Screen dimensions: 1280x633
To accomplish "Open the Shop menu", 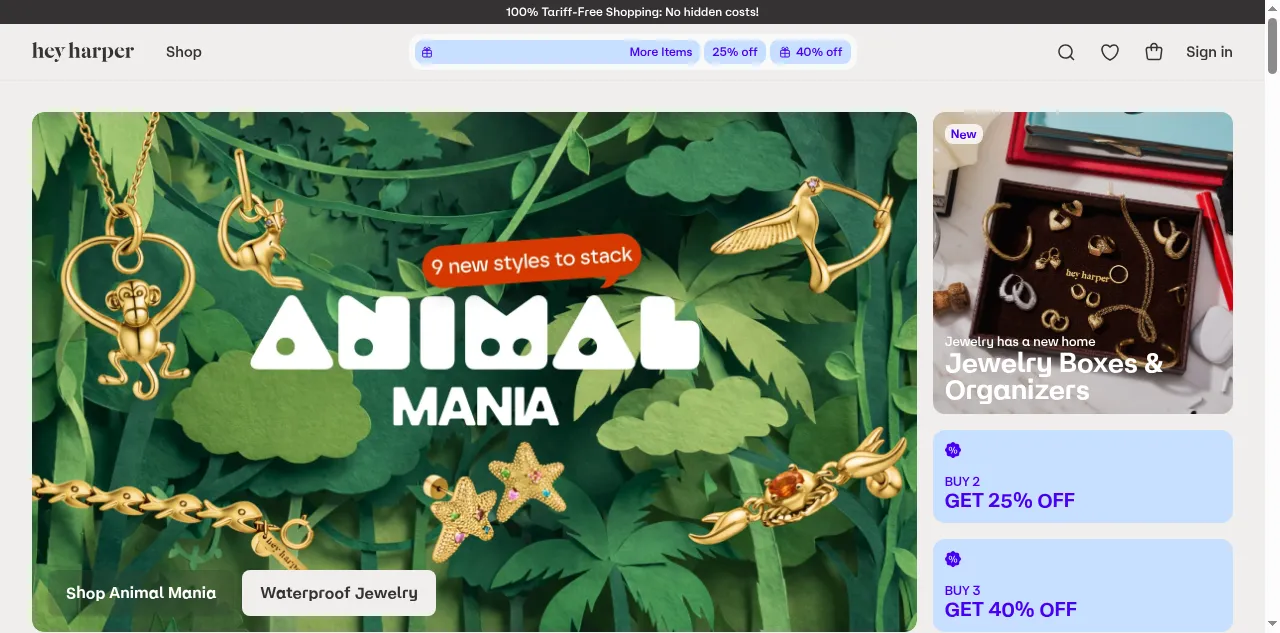I will [x=184, y=52].
